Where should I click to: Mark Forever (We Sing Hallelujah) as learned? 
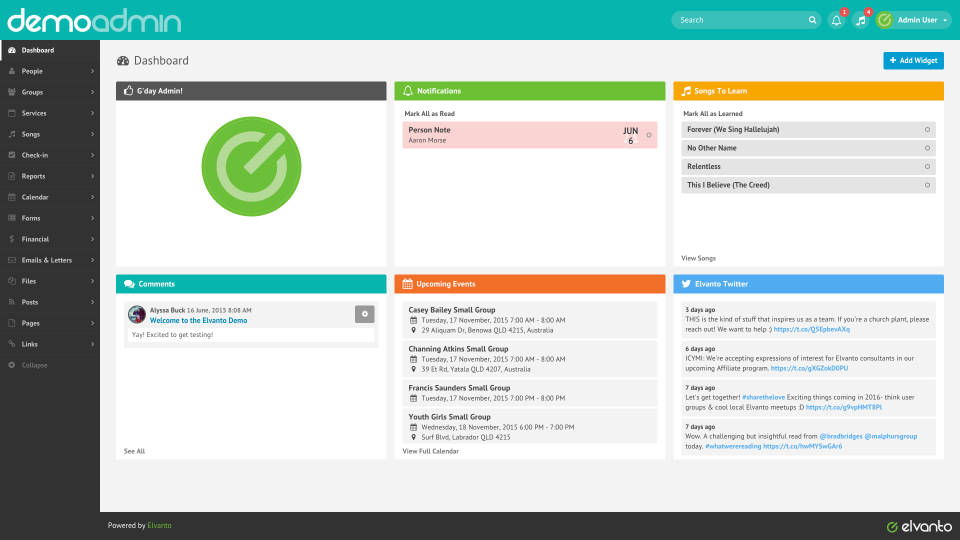pyautogui.click(x=927, y=130)
